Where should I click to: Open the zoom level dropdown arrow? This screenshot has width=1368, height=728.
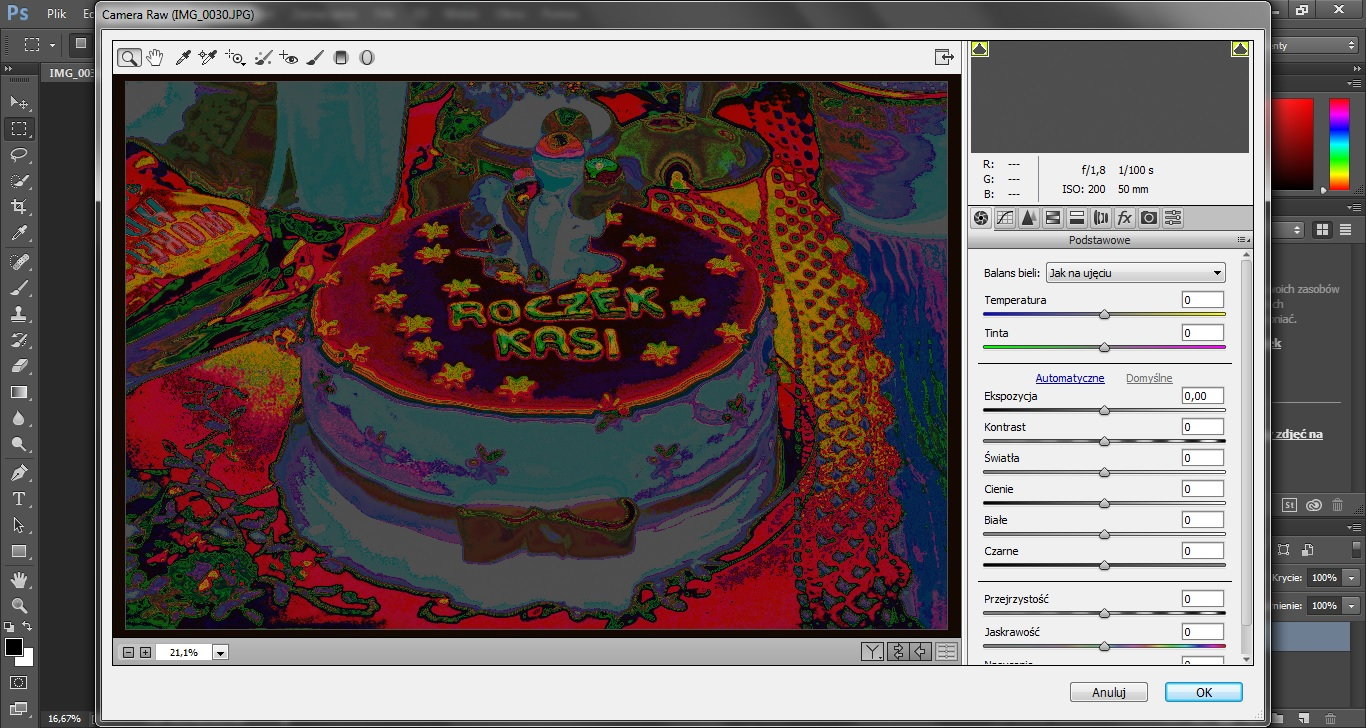220,653
